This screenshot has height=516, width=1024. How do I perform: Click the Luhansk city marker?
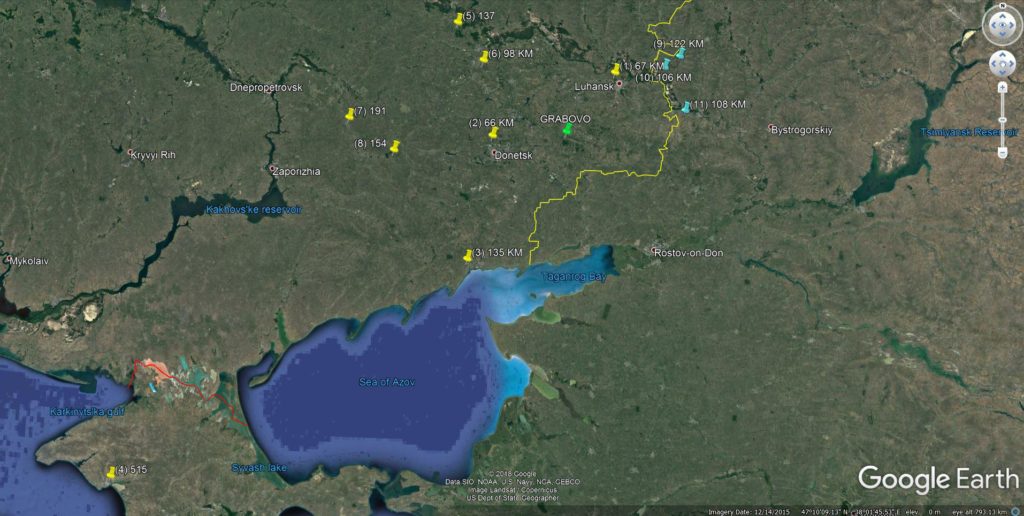pyautogui.click(x=619, y=84)
